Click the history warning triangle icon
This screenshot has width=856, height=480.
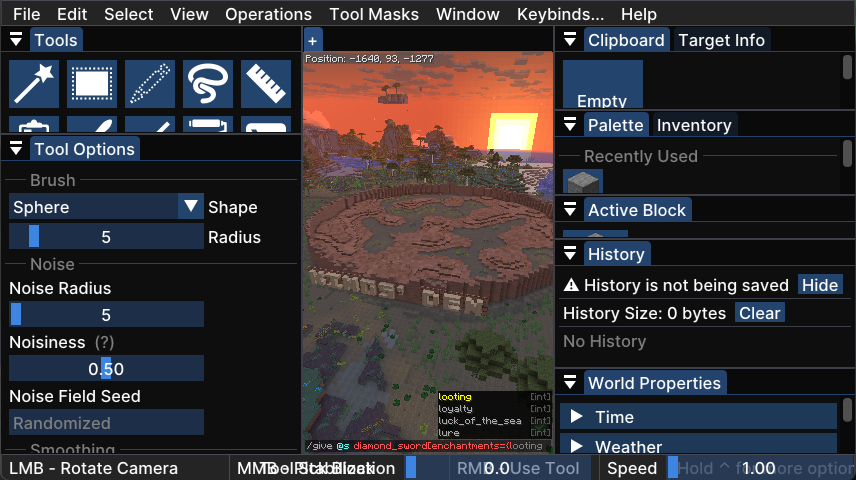tap(570, 285)
